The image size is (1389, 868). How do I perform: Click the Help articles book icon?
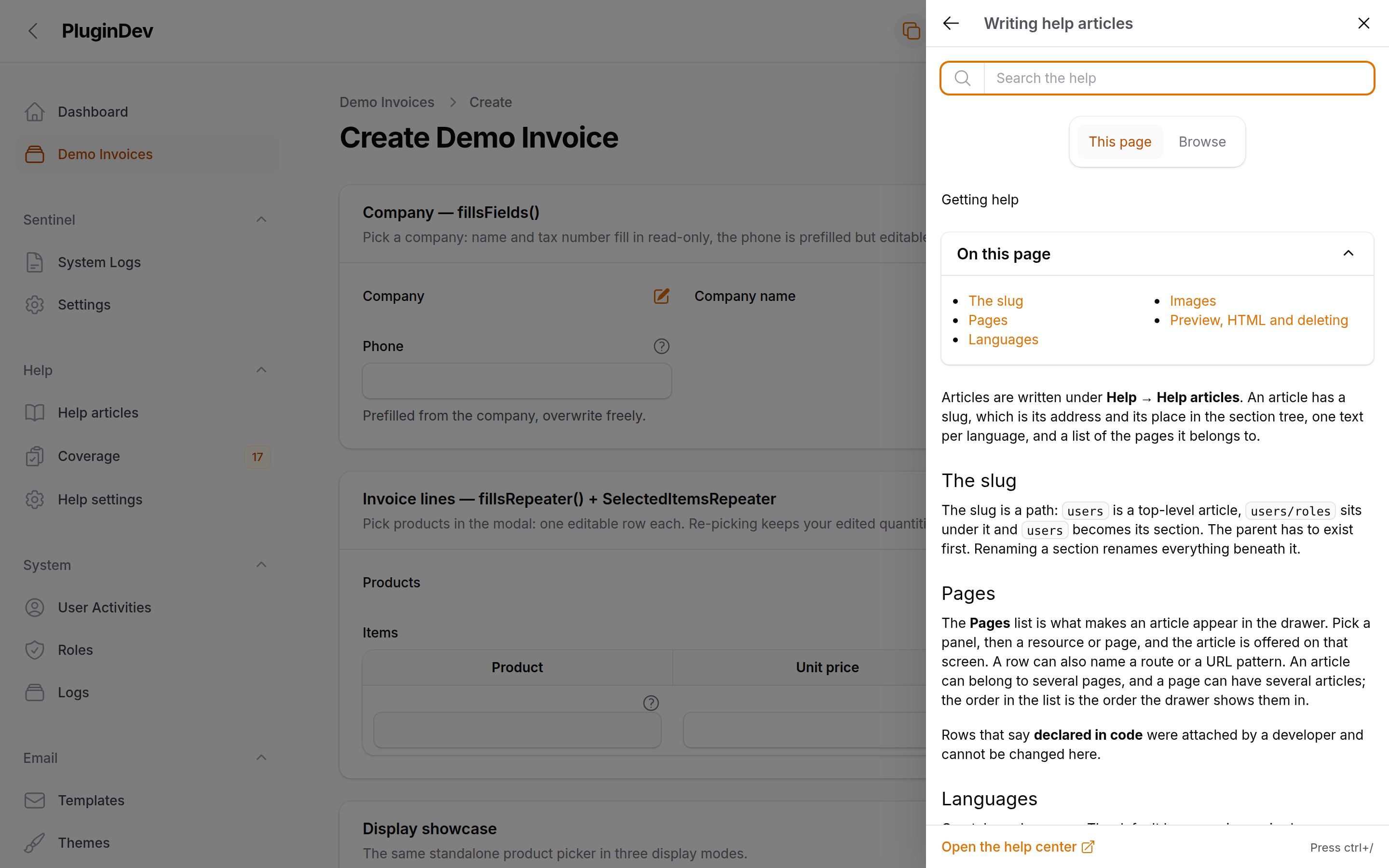[x=34, y=413]
